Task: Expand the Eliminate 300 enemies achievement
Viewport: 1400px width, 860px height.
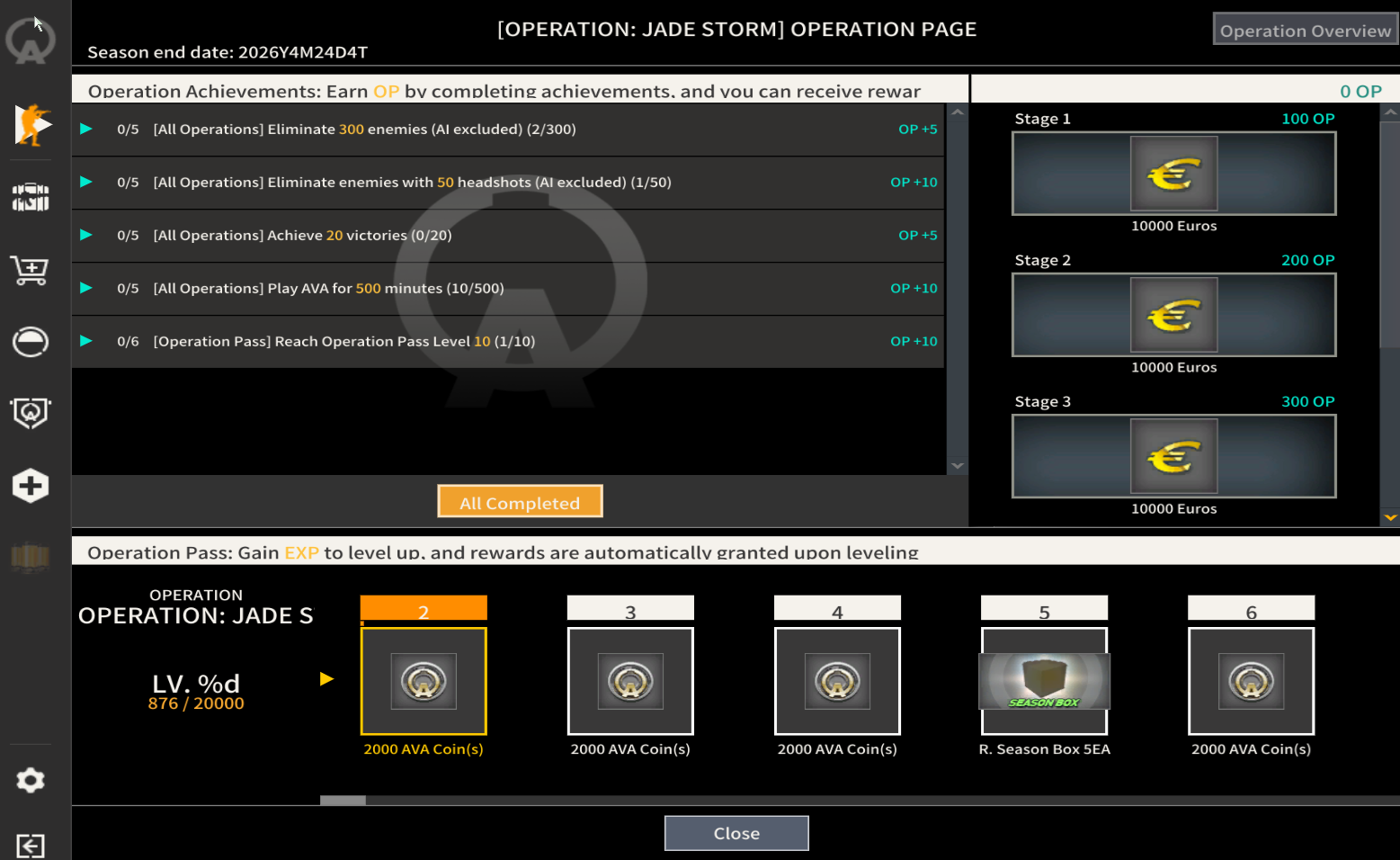Action: [x=86, y=130]
